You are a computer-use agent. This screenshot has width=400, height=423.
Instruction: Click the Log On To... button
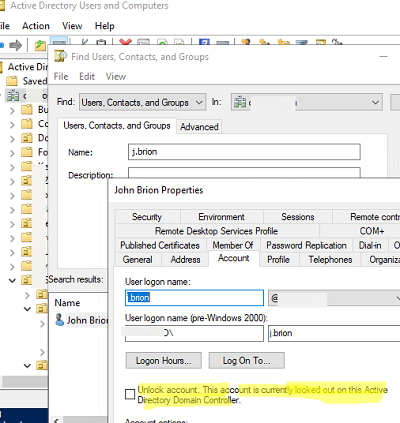click(x=247, y=361)
